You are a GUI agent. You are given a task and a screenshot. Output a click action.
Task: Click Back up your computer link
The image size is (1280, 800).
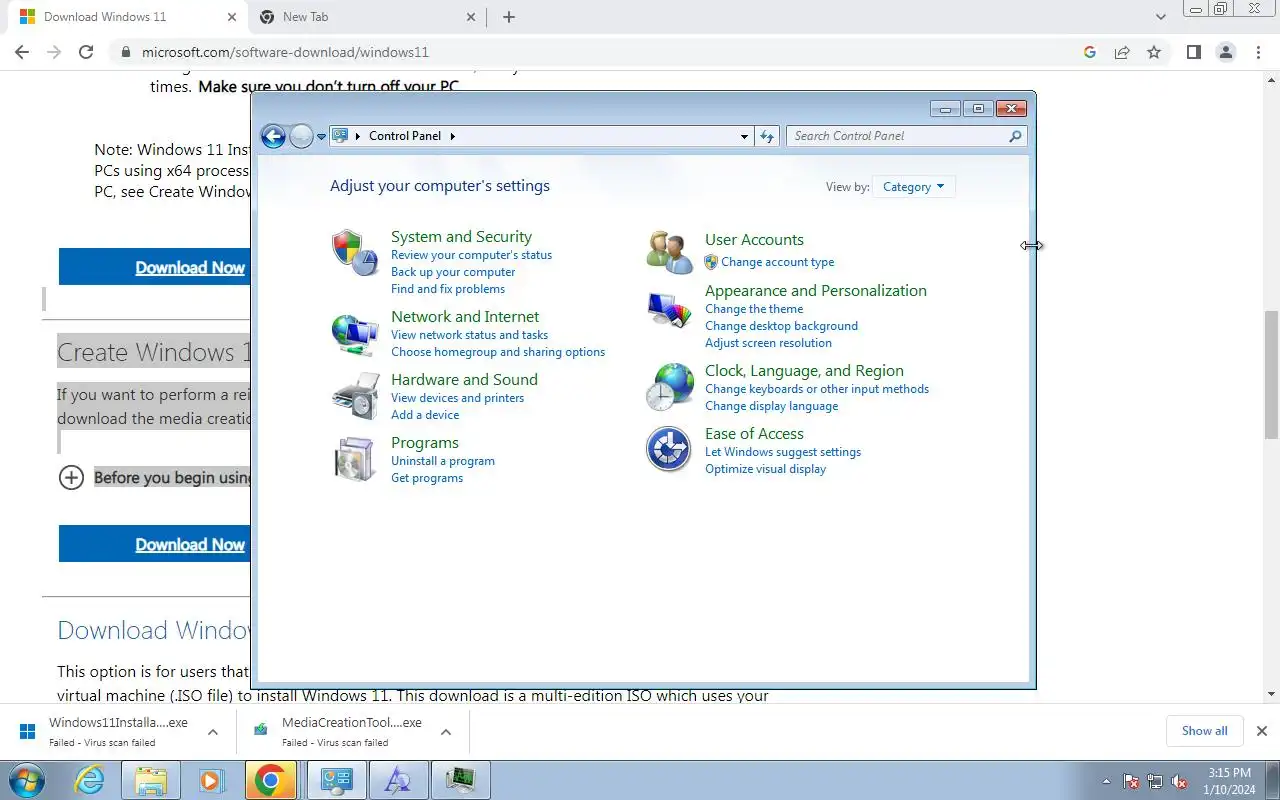tap(453, 272)
